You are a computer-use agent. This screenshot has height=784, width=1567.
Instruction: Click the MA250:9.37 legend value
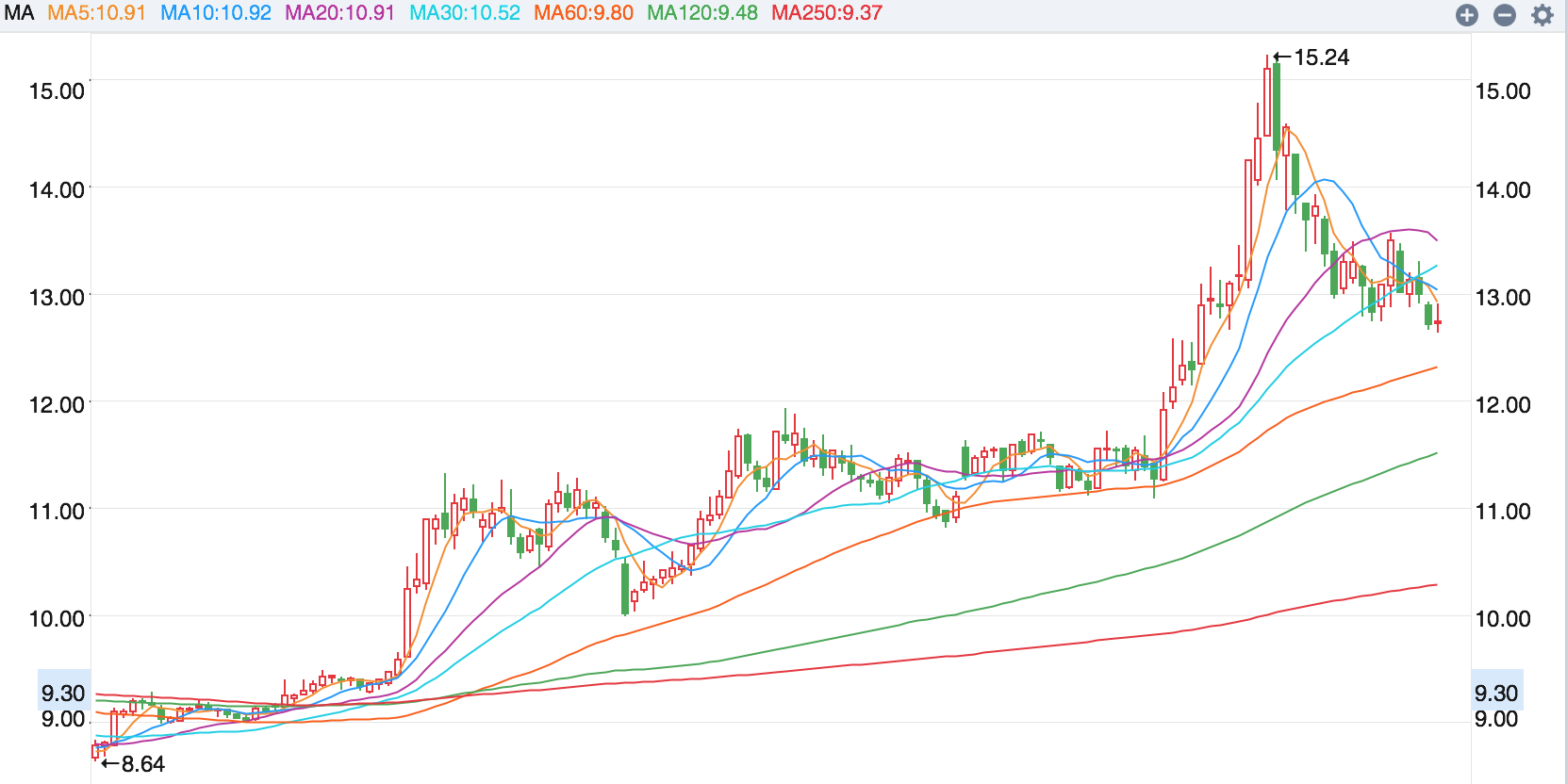(827, 13)
